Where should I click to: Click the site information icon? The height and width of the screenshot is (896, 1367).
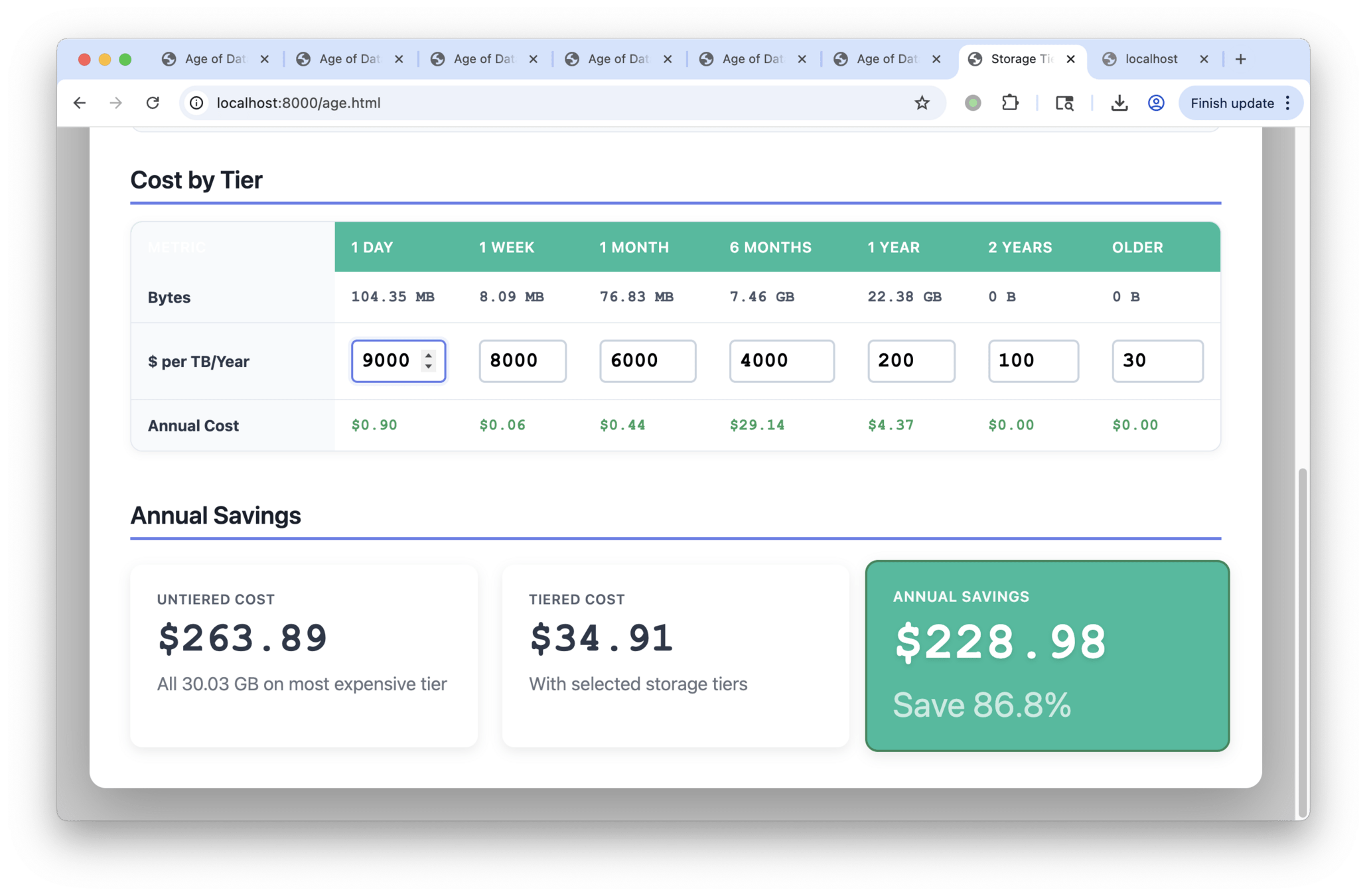[x=196, y=103]
